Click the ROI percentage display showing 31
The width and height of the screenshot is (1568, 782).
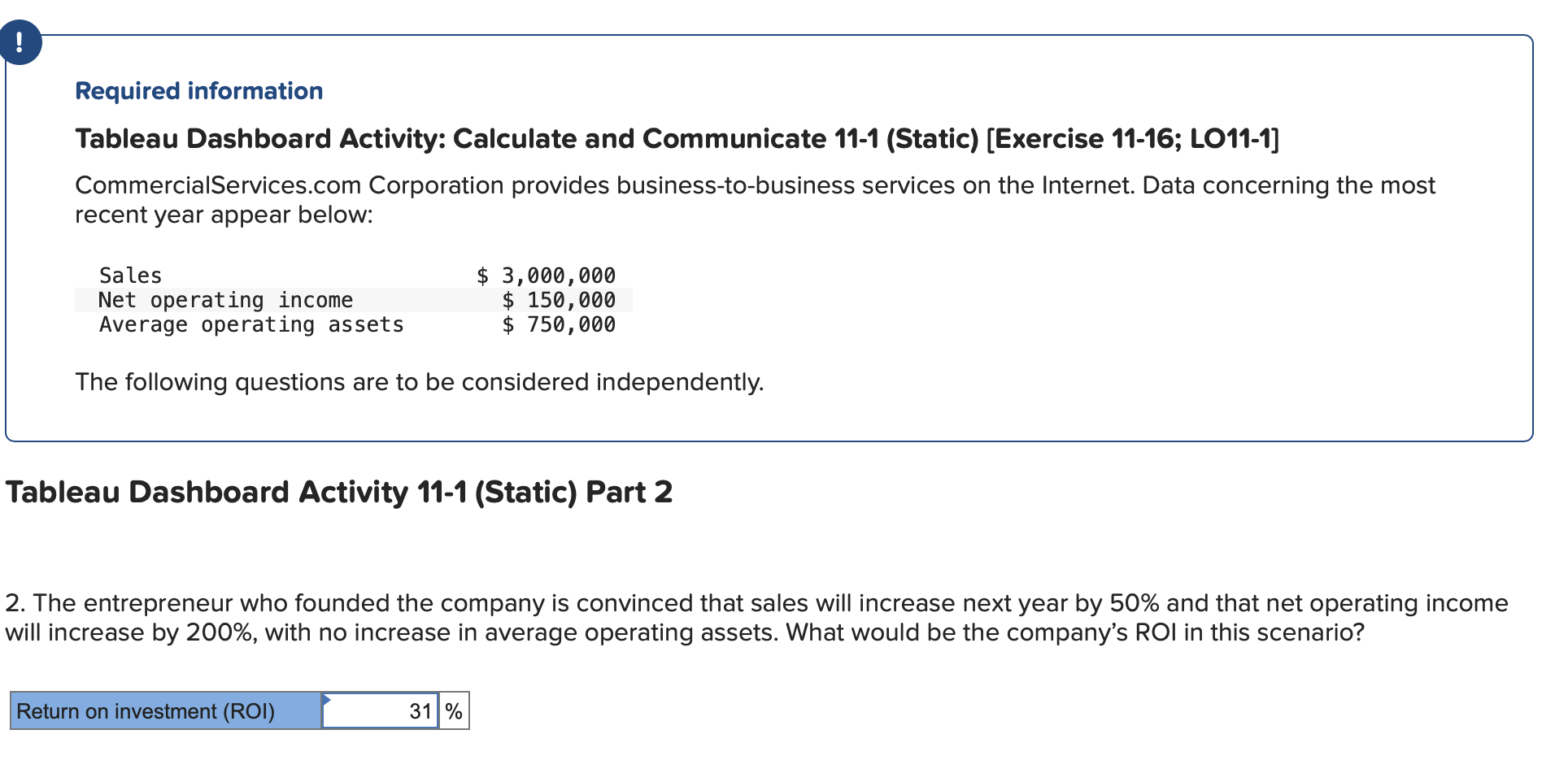(421, 710)
